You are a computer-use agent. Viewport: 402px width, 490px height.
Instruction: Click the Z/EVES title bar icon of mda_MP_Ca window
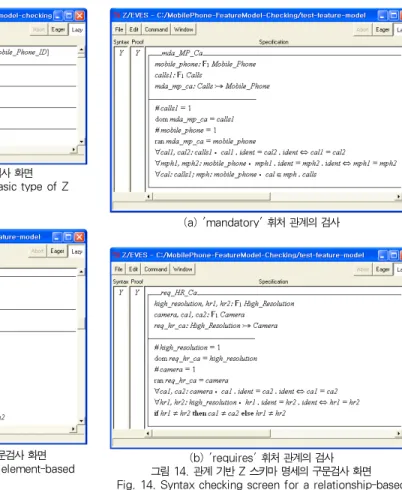click(117, 15)
